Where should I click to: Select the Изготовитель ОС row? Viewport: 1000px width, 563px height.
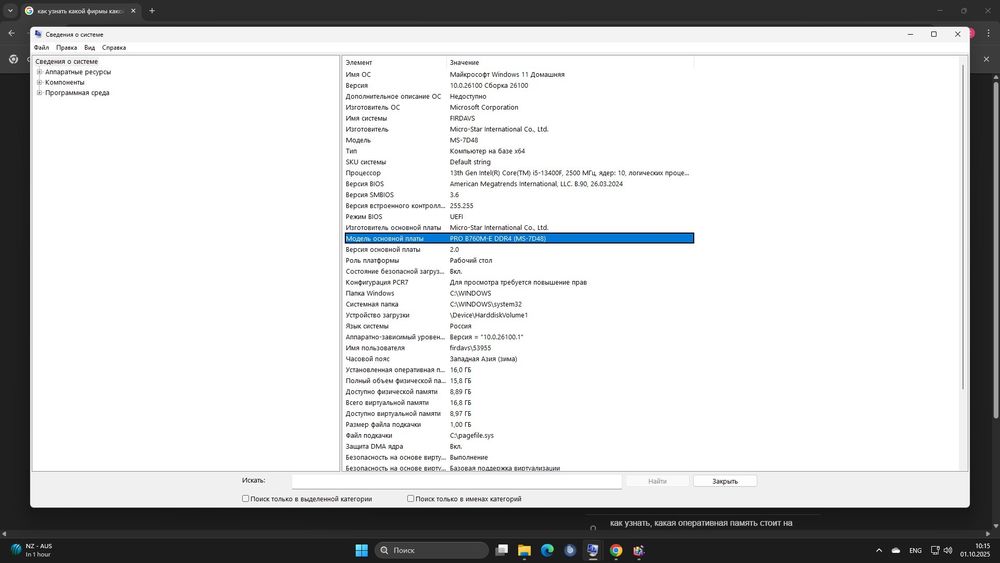click(x=518, y=107)
